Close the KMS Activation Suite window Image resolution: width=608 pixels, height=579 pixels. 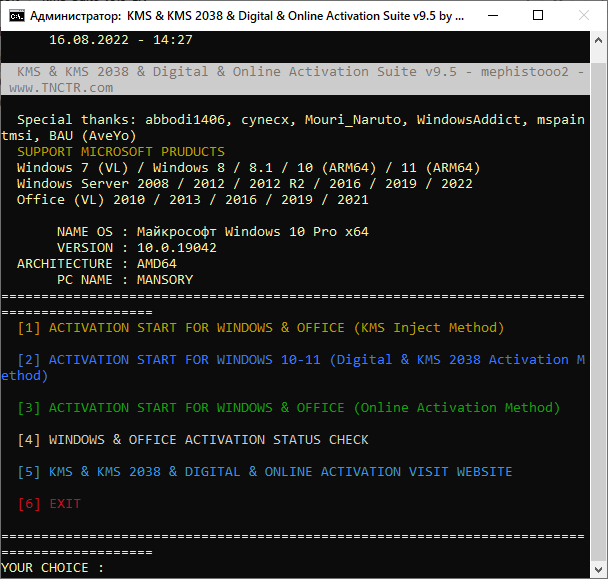(584, 16)
